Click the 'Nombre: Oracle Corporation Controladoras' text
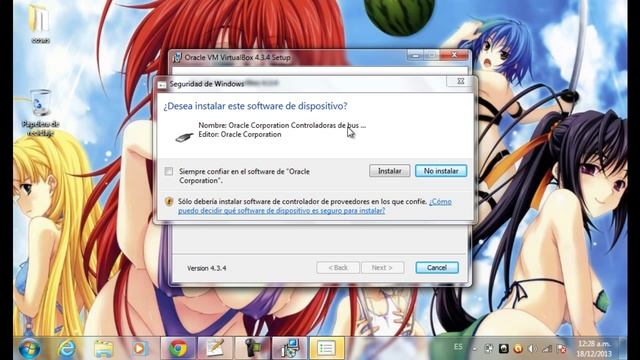This screenshot has width=640, height=360. click(282, 125)
